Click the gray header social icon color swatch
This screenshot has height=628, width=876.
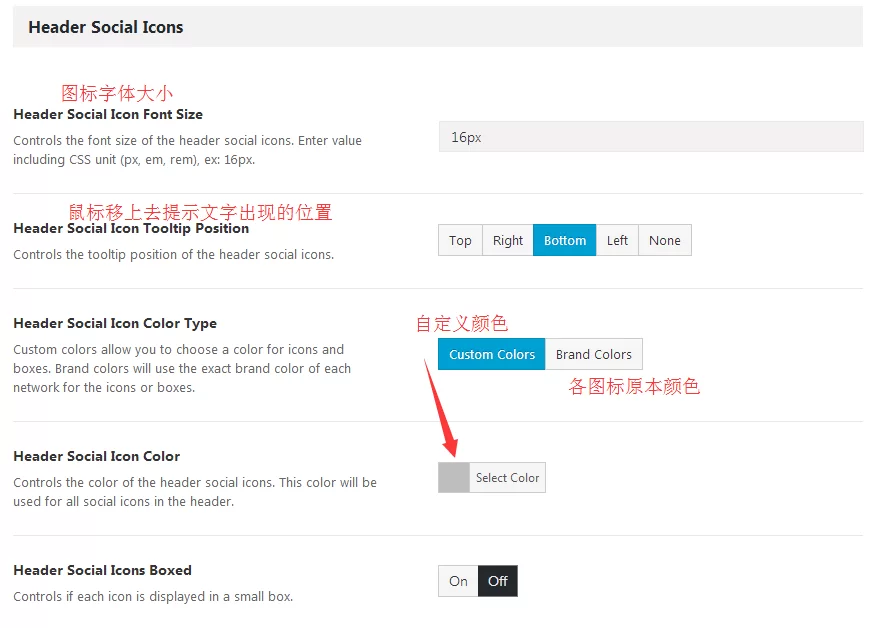pos(454,478)
